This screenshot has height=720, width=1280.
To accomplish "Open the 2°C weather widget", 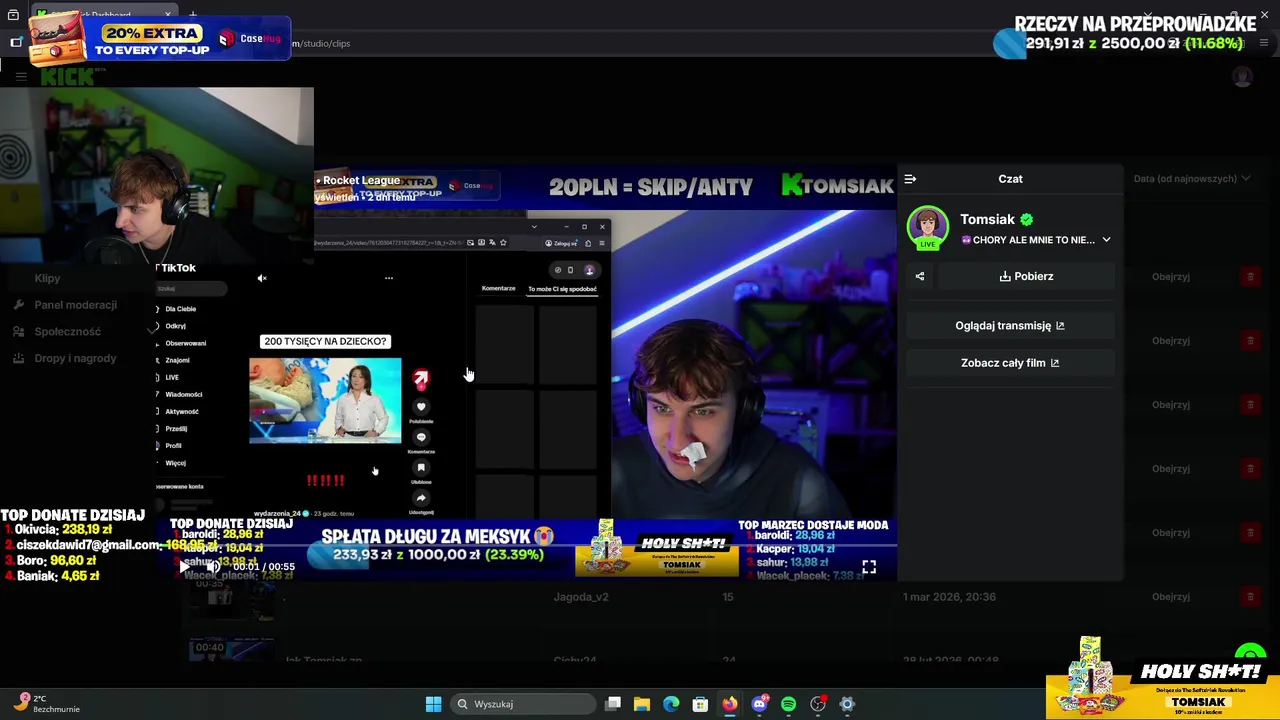I will [x=48, y=704].
